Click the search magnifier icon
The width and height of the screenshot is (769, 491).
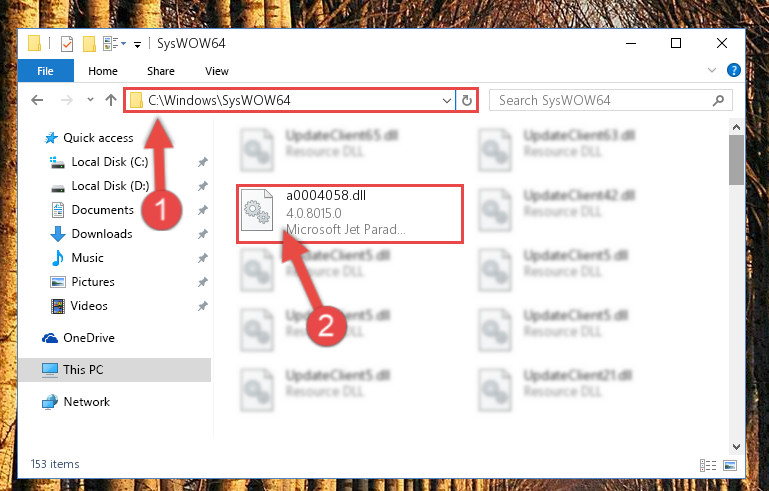[718, 101]
